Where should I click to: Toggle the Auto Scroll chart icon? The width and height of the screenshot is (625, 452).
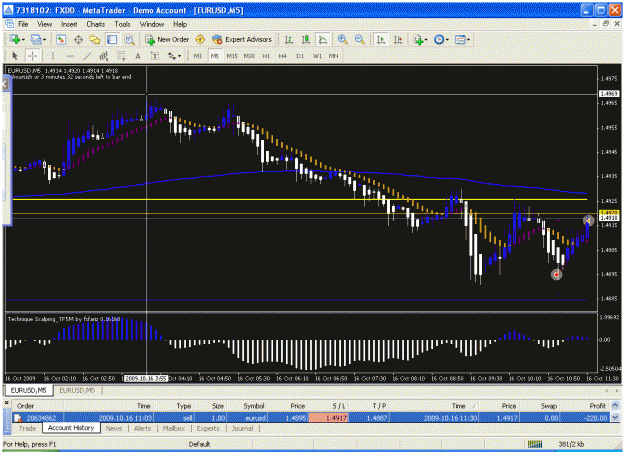[x=381, y=39]
